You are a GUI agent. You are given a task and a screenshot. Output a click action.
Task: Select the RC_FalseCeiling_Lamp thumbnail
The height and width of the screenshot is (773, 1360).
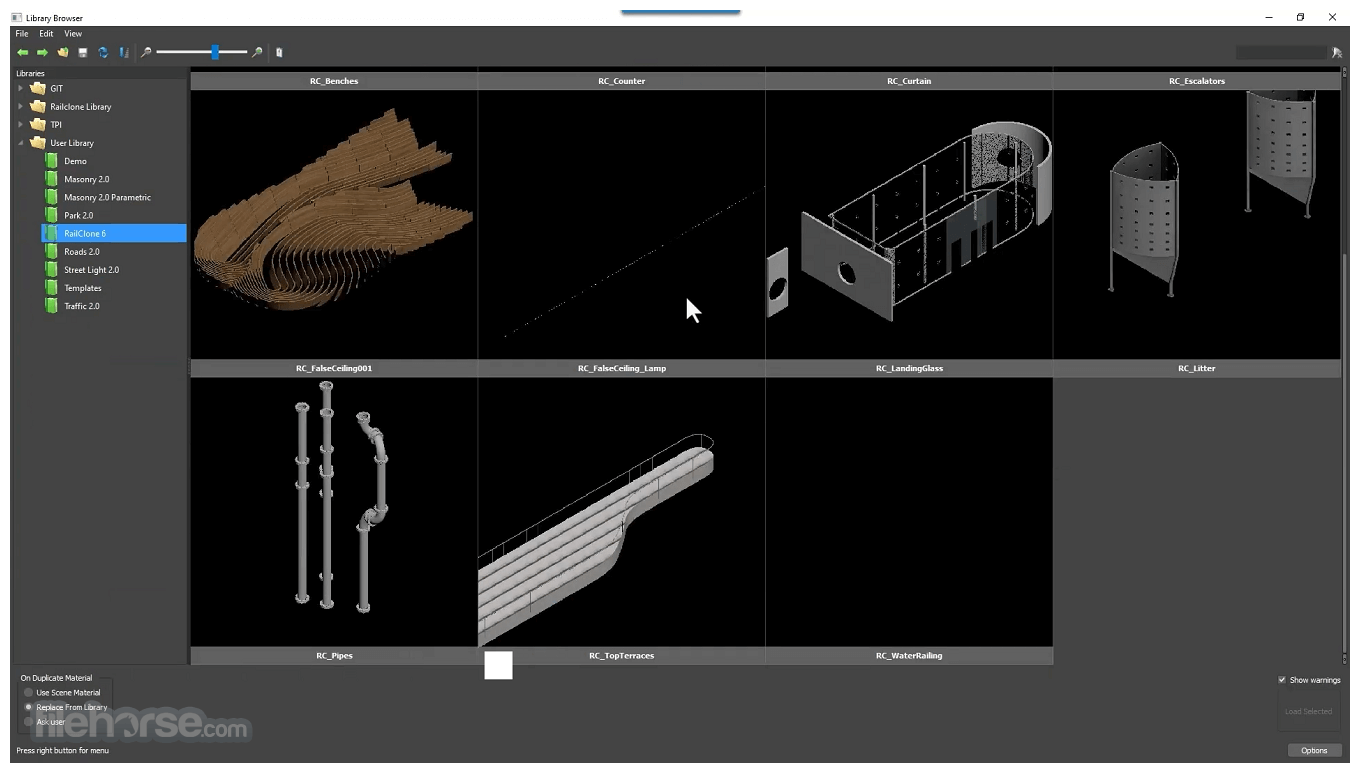pos(622,224)
